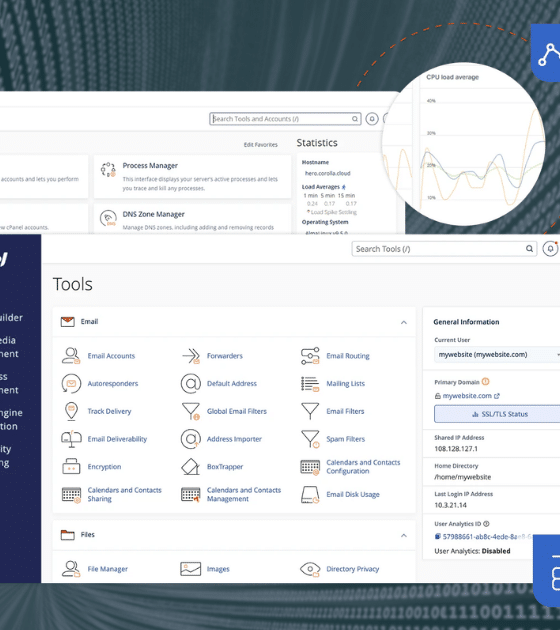560x630 pixels.
Task: Collapse the Email section chevron
Action: 404,322
